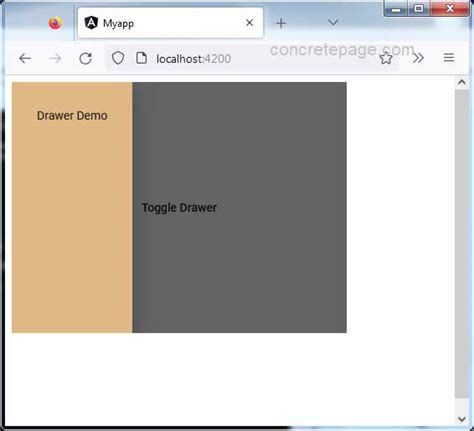Click the Toggle Drawer button
The image size is (474, 431).
(x=179, y=207)
